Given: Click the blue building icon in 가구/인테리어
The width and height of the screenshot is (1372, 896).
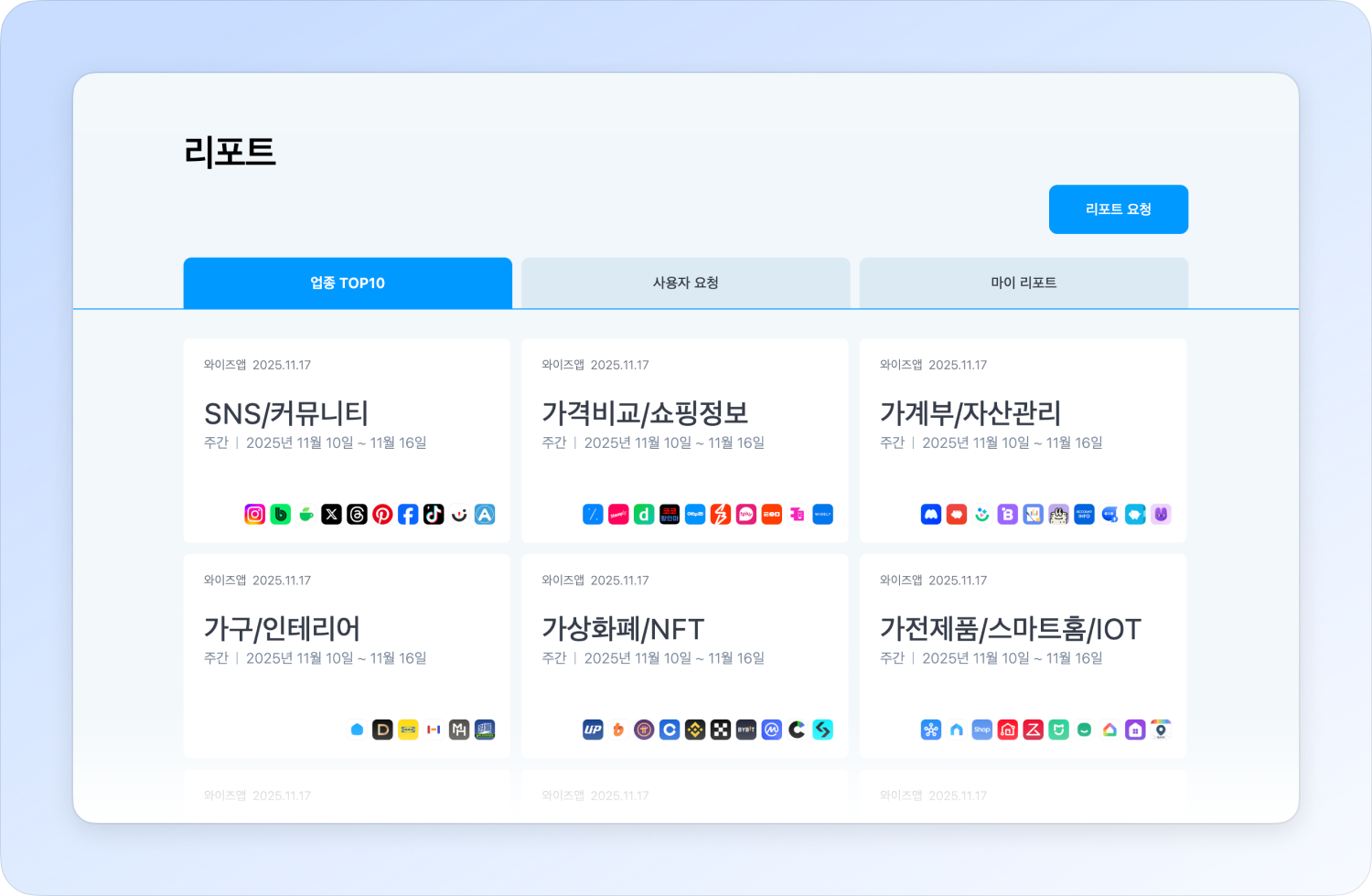Looking at the screenshot, I should (x=486, y=730).
